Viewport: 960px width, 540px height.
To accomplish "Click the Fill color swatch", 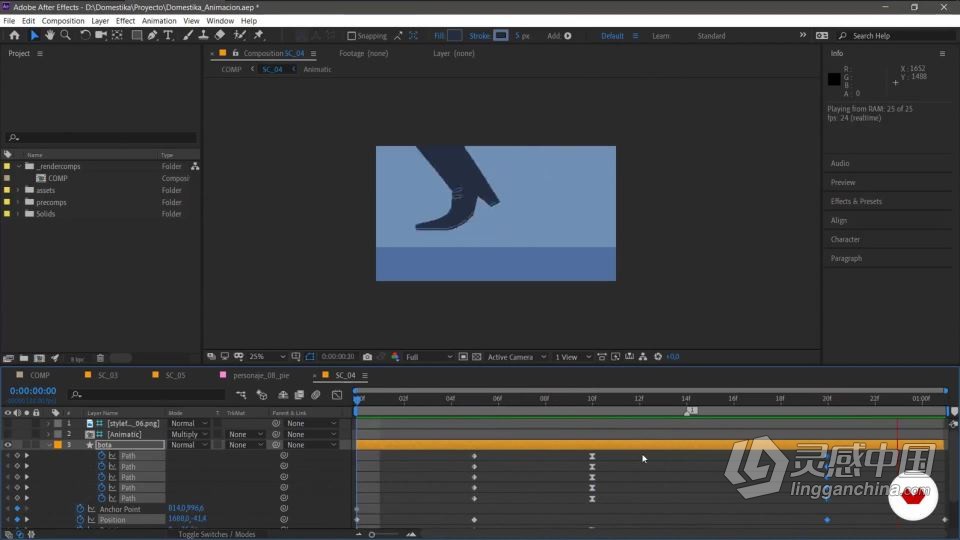I will pos(454,36).
